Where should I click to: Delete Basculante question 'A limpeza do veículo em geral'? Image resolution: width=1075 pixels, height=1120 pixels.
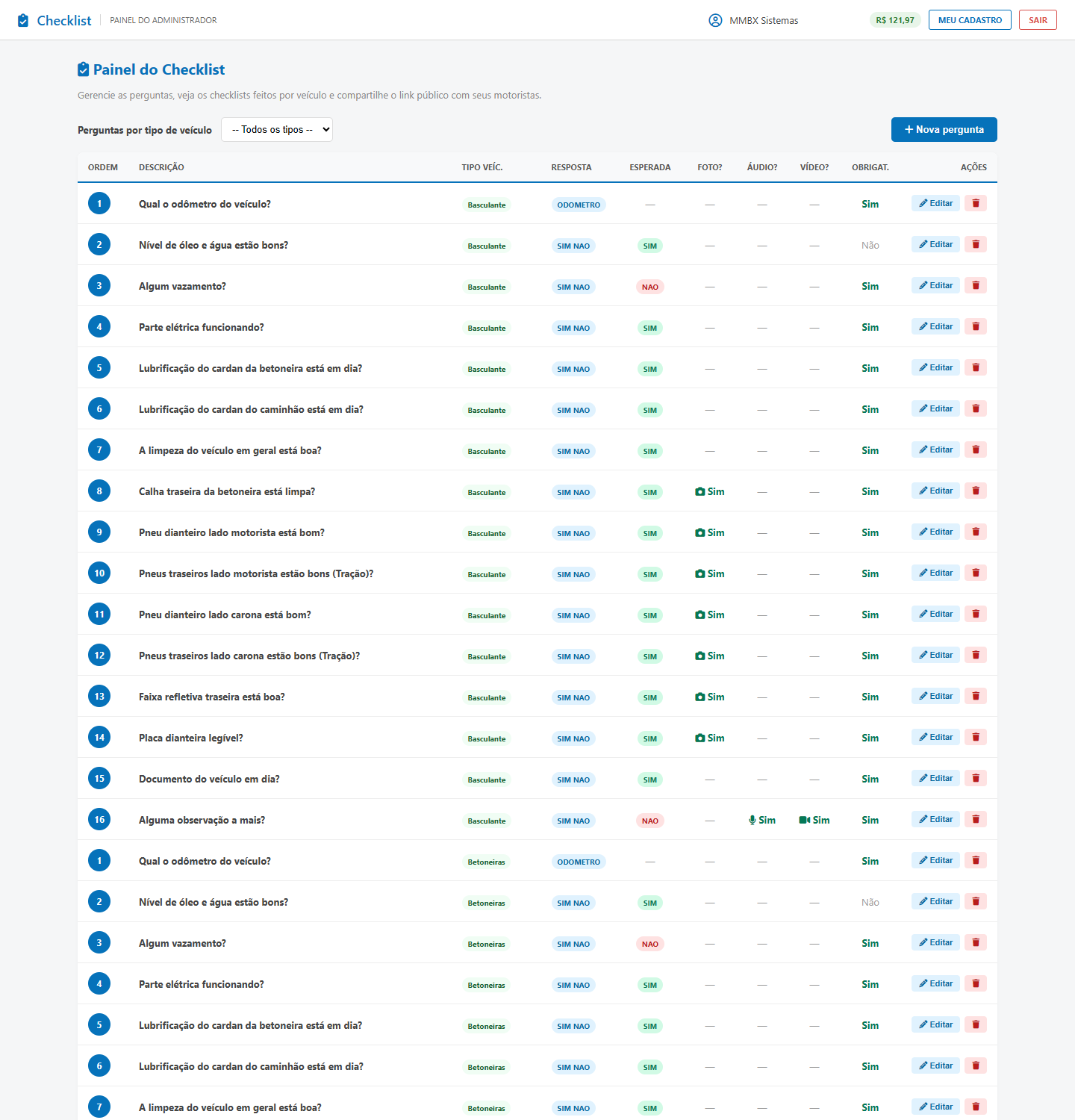click(x=976, y=449)
